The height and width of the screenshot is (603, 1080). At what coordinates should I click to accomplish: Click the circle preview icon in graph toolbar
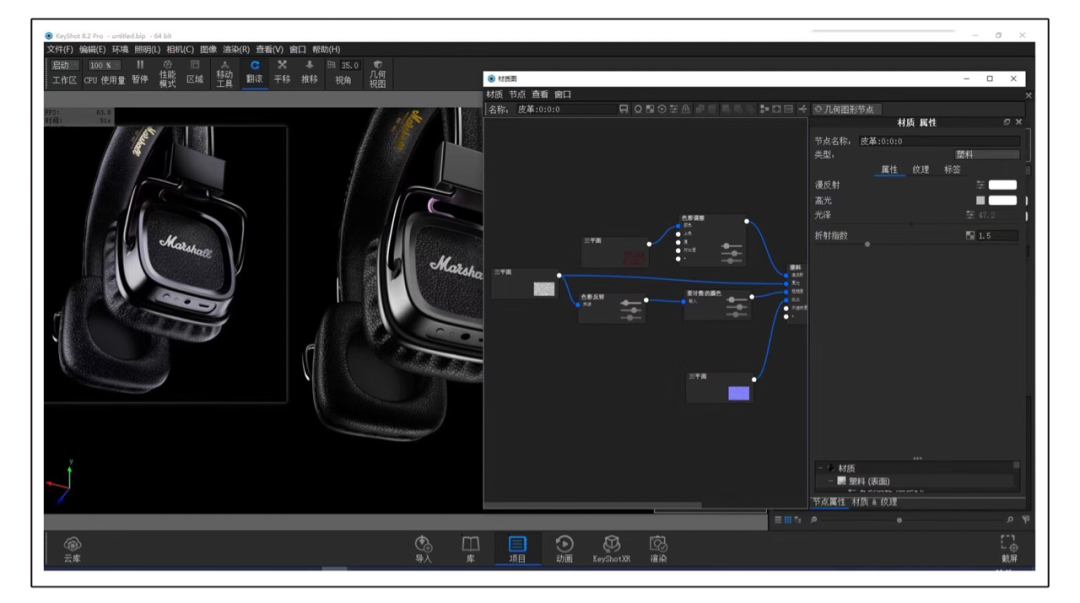638,109
